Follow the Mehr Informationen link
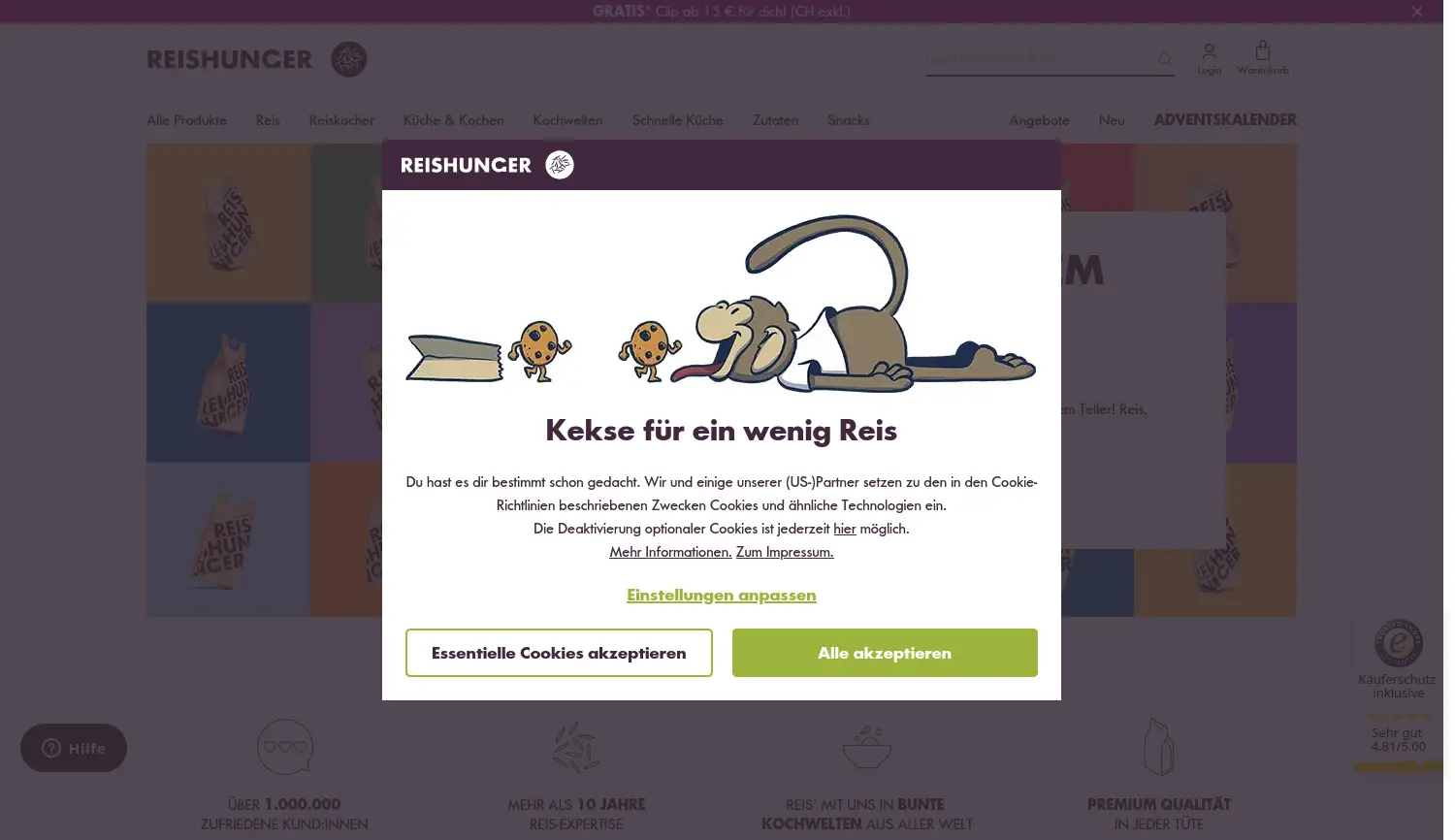The height and width of the screenshot is (840, 1455). pos(670,552)
